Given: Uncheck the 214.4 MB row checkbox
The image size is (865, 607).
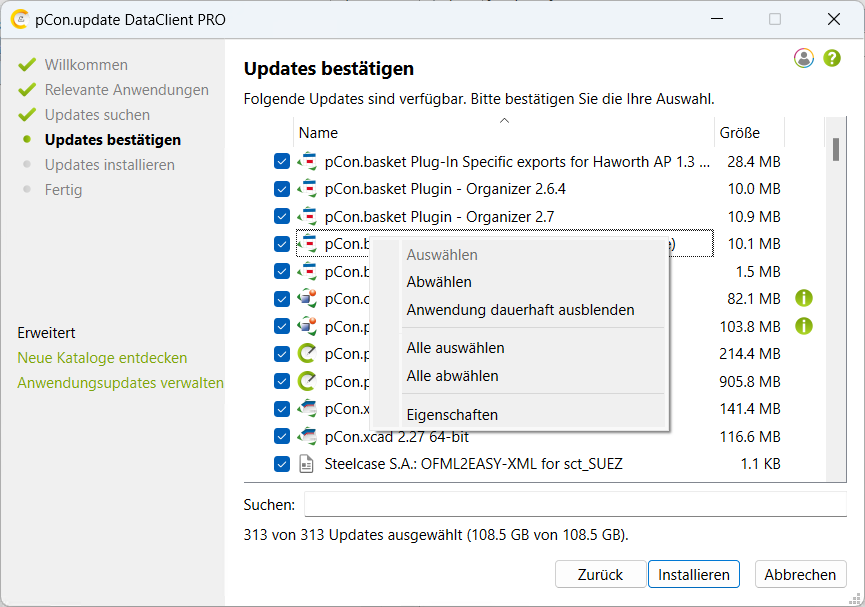Looking at the screenshot, I should [282, 354].
